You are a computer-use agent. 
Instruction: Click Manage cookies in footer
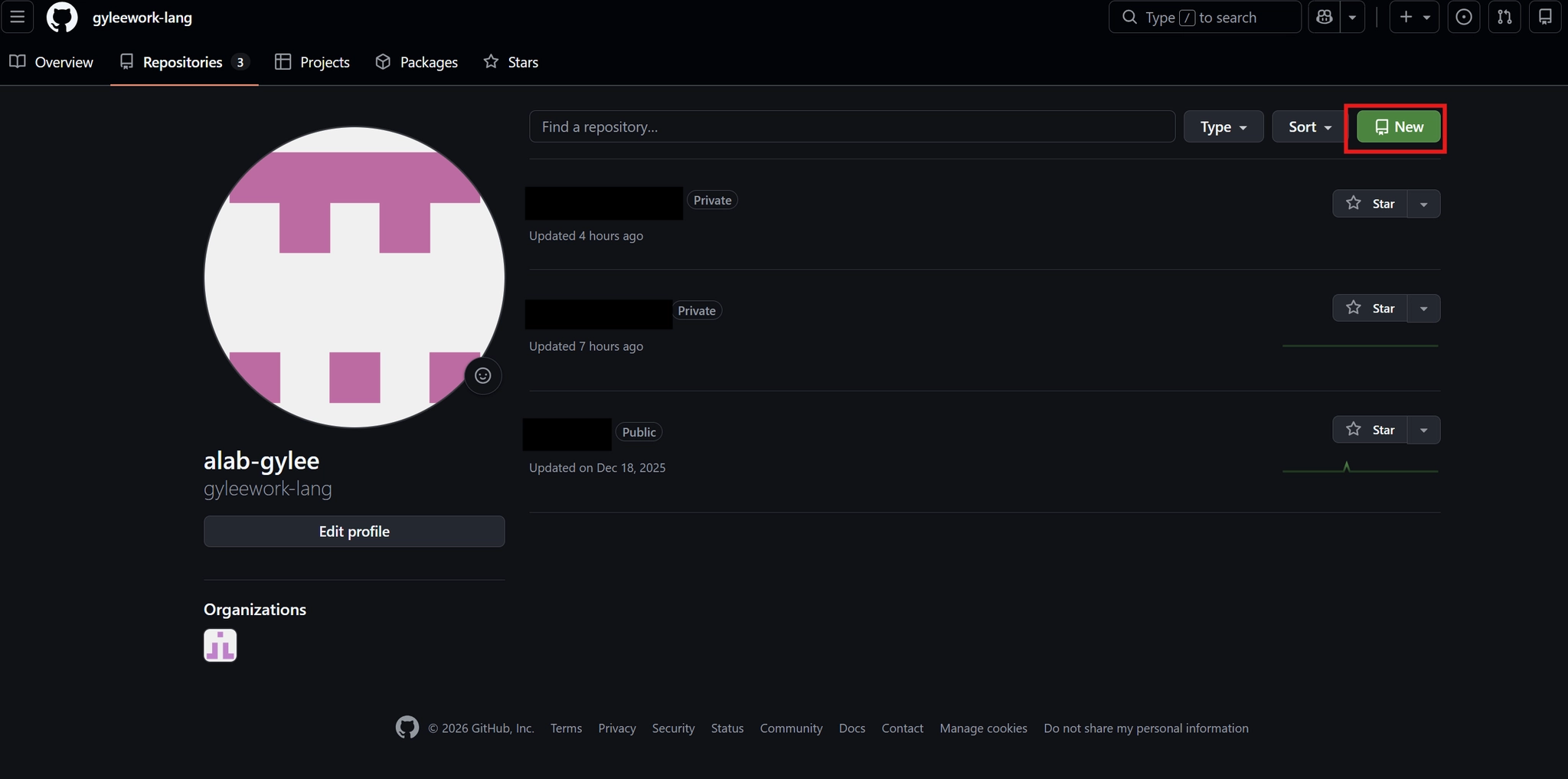point(984,728)
